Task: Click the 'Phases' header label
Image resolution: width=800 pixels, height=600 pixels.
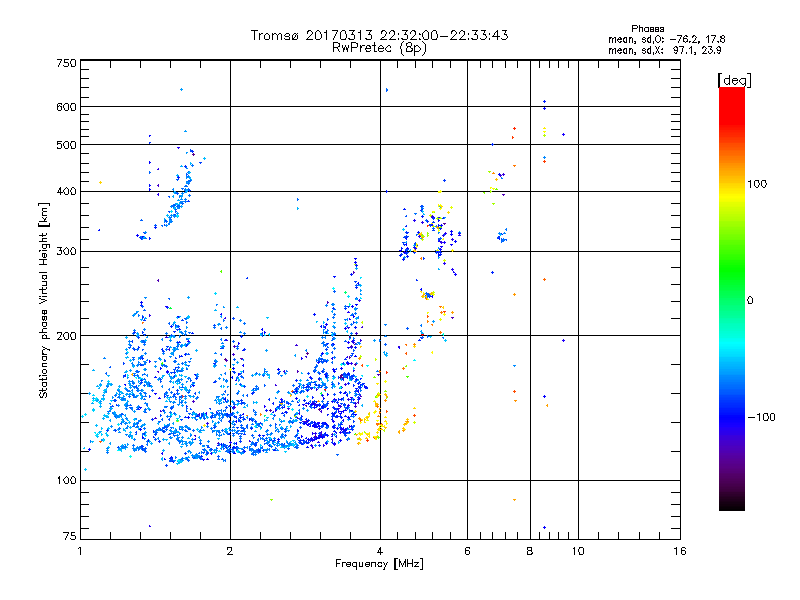Action: tap(647, 29)
